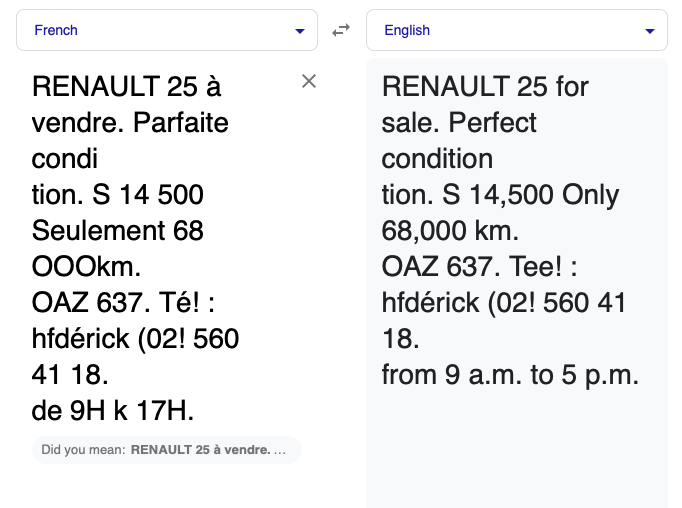Click 'tion. S 14,500 Only' translated line
Screen dimensions: 682x508
pos(500,195)
